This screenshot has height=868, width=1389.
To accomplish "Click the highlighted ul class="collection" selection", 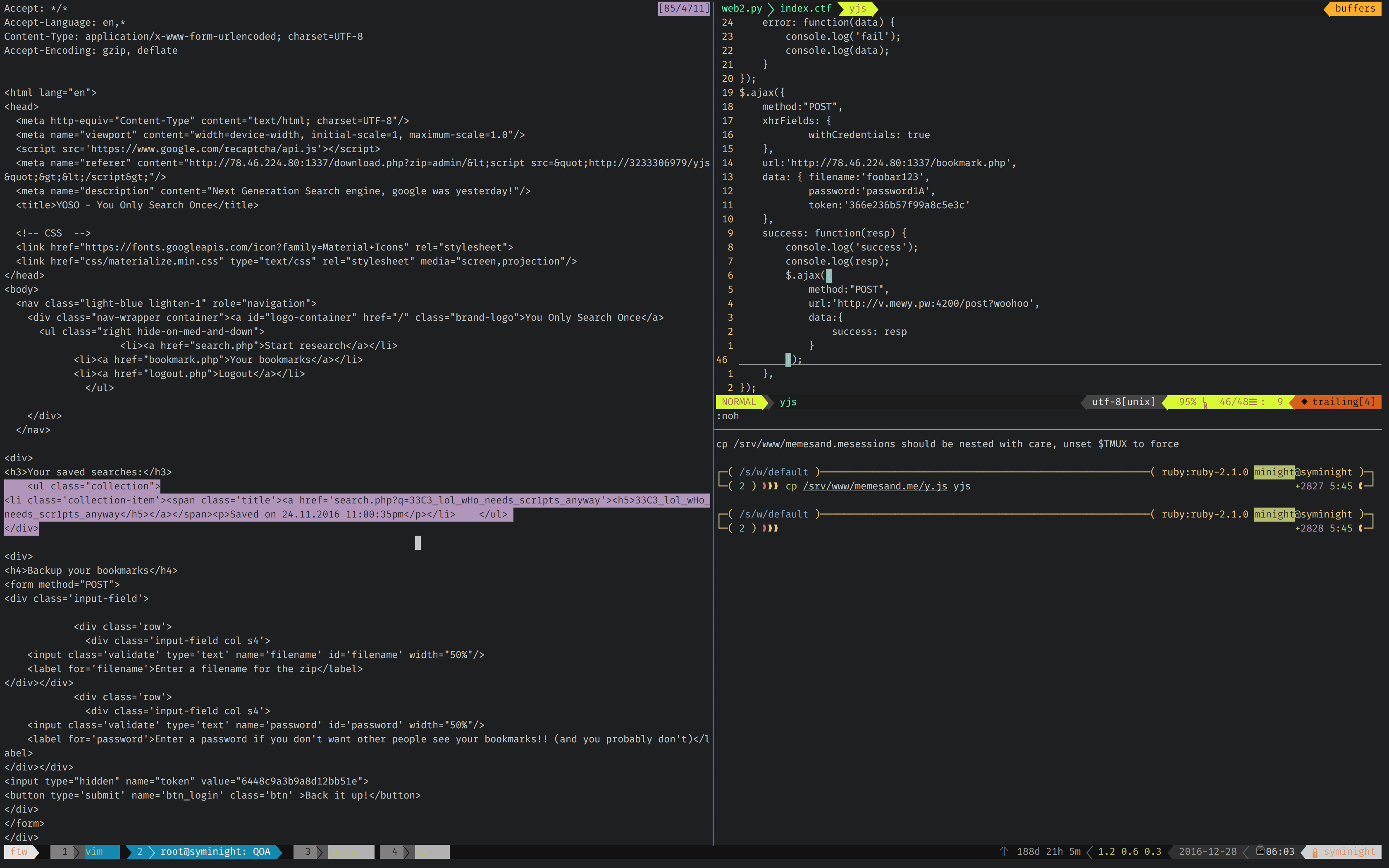I will [x=93, y=486].
